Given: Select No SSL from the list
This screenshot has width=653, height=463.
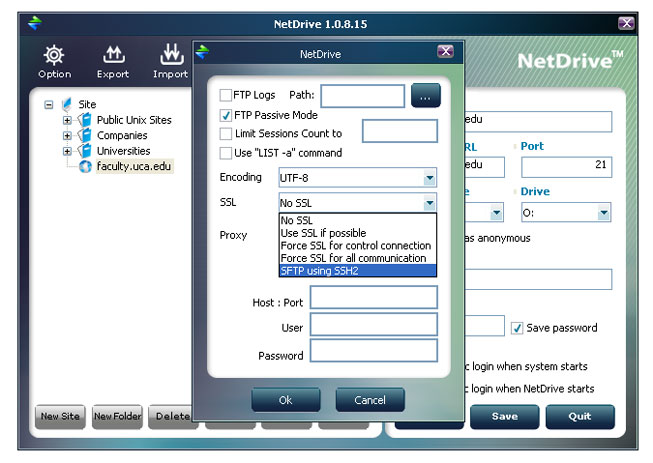Looking at the screenshot, I should pos(357,220).
